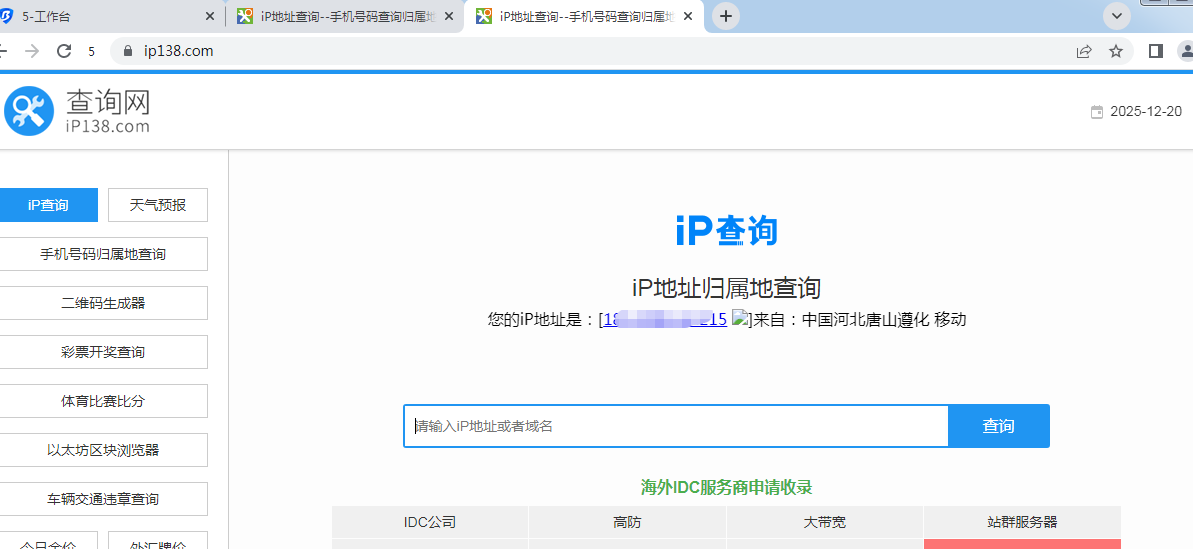Click the iP138 wrench logo
Viewport: 1193px width, 549px height.
coord(29,111)
